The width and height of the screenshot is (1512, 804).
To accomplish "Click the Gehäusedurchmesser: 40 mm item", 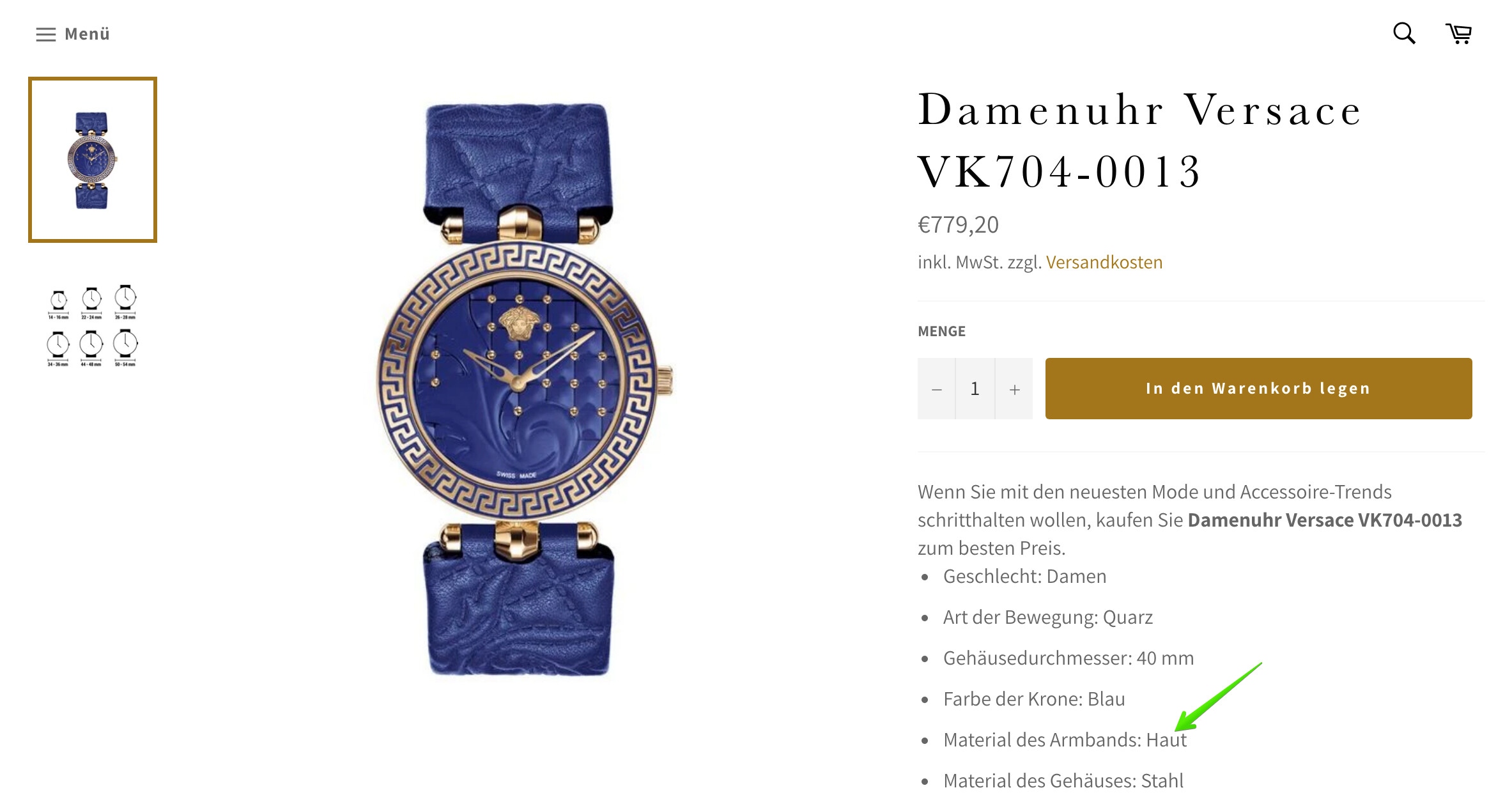I will pyautogui.click(x=1068, y=658).
